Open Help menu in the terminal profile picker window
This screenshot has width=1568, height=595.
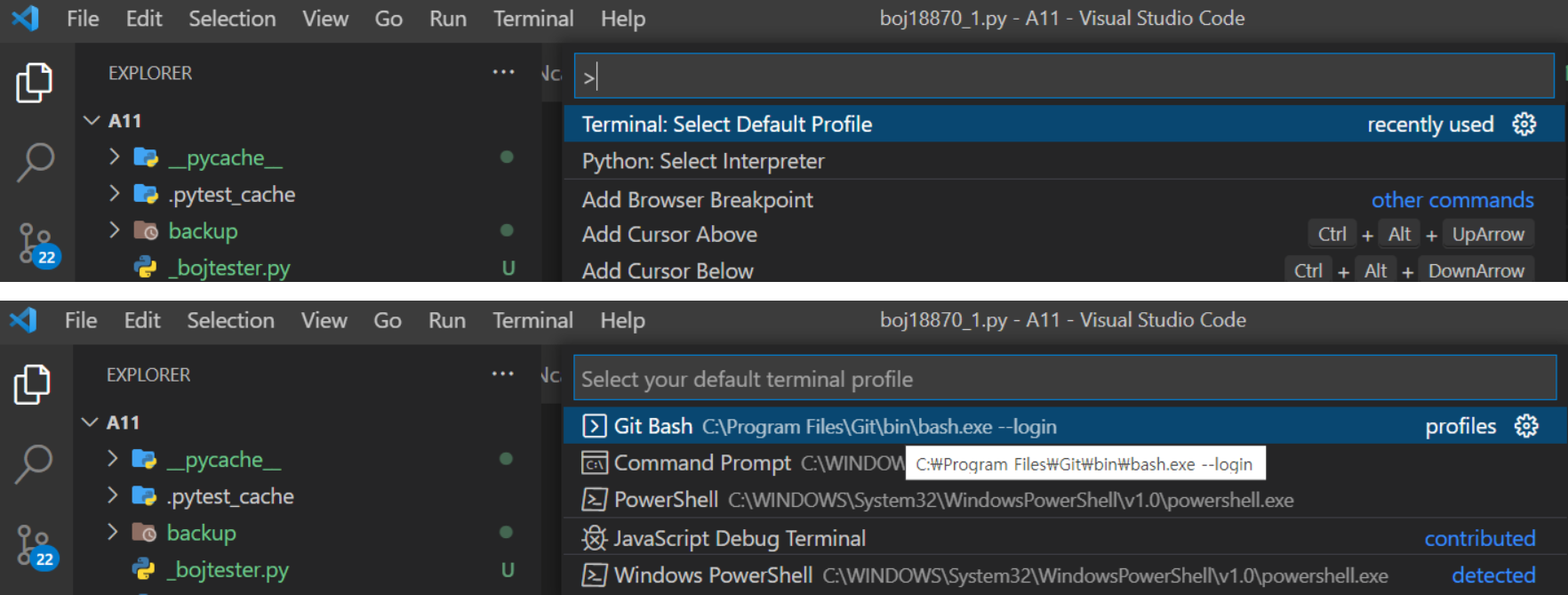622,320
